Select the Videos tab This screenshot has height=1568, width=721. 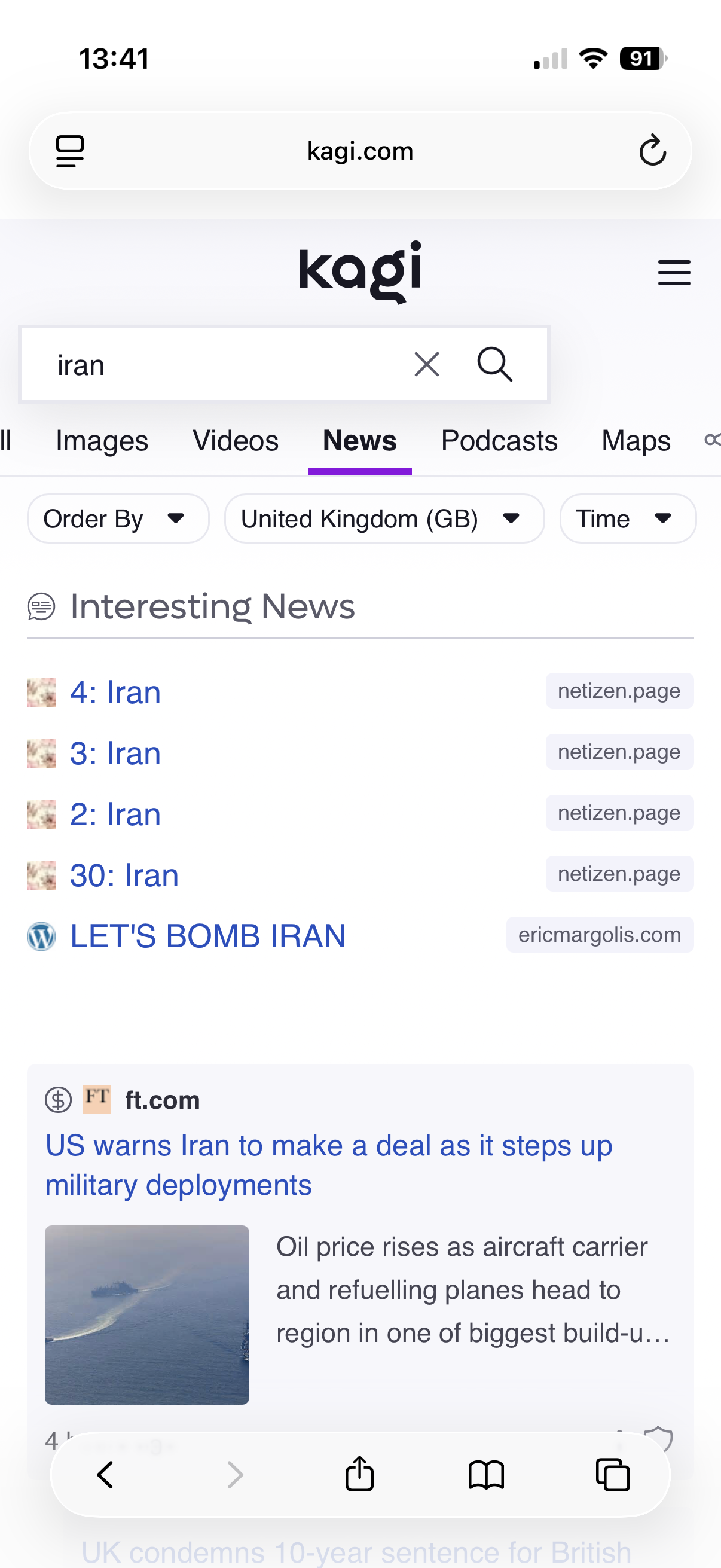point(236,441)
